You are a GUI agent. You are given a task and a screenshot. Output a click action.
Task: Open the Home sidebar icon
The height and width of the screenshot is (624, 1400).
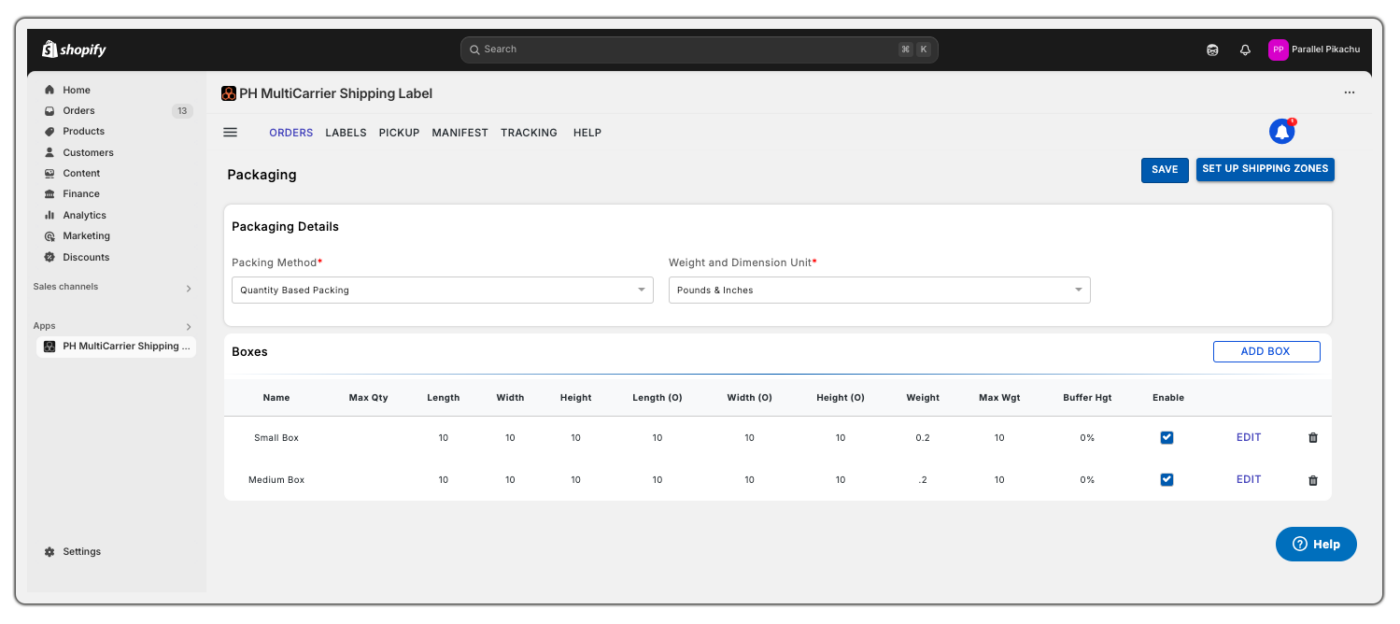pos(49,90)
